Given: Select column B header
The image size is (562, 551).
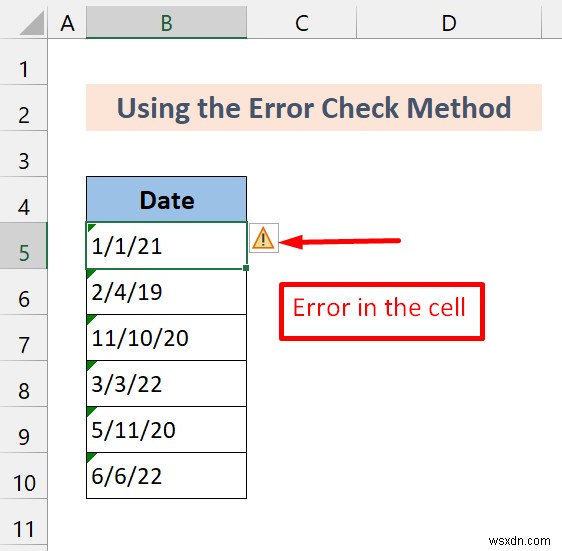Looking at the screenshot, I should [x=166, y=23].
